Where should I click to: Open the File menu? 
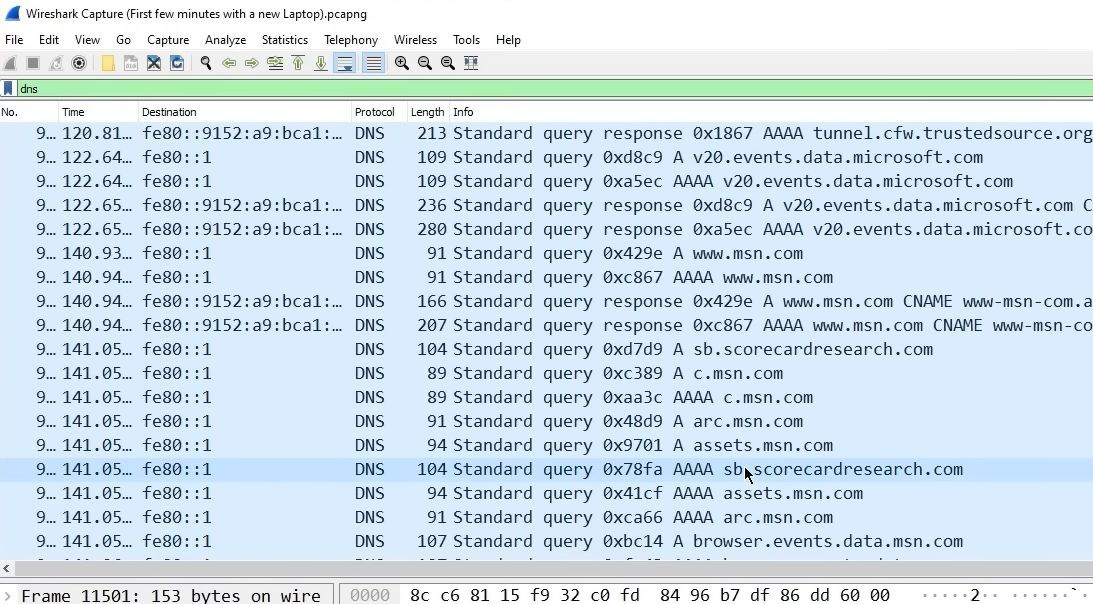click(x=14, y=40)
